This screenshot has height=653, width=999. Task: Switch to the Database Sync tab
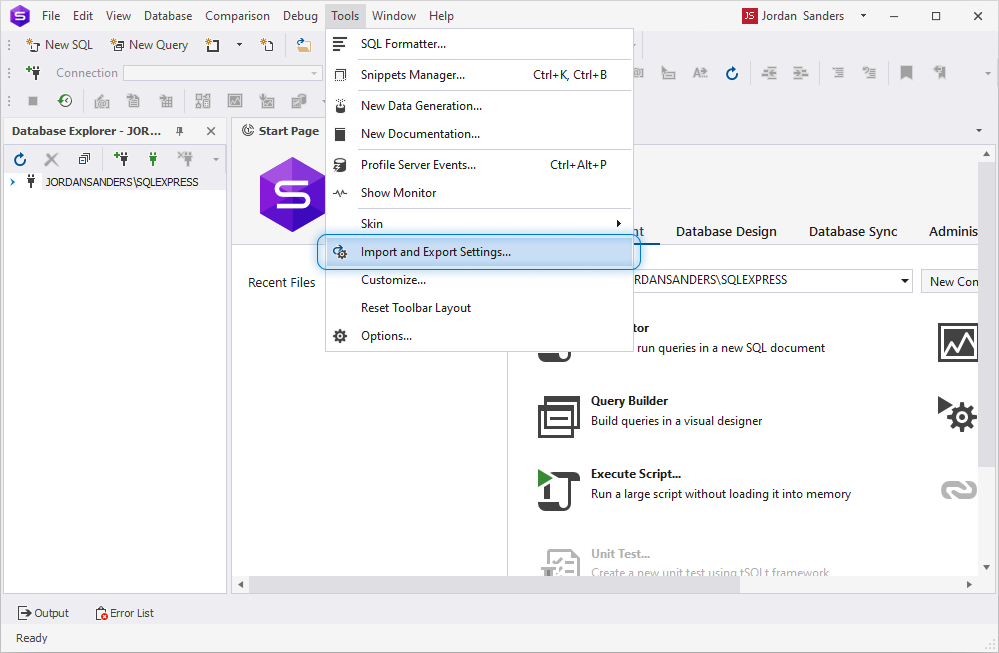pos(853,232)
